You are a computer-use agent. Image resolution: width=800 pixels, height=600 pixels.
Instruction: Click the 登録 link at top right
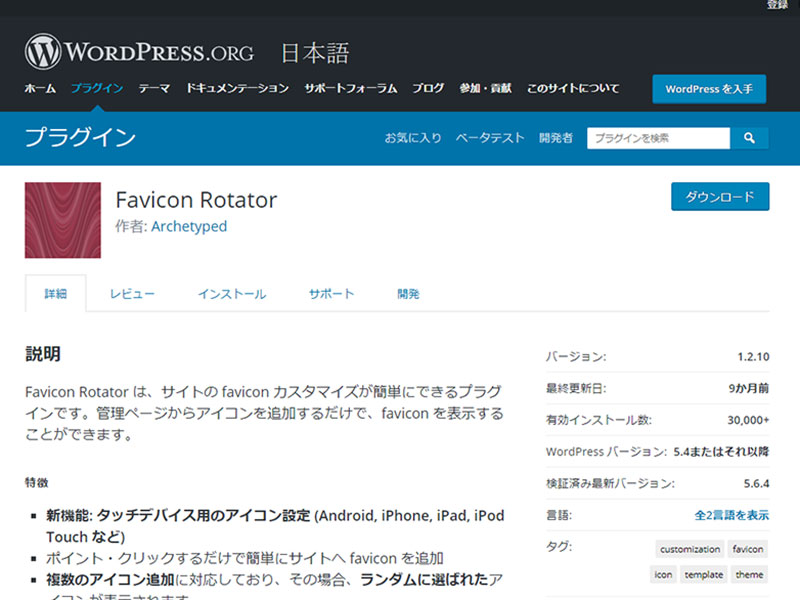click(777, 5)
